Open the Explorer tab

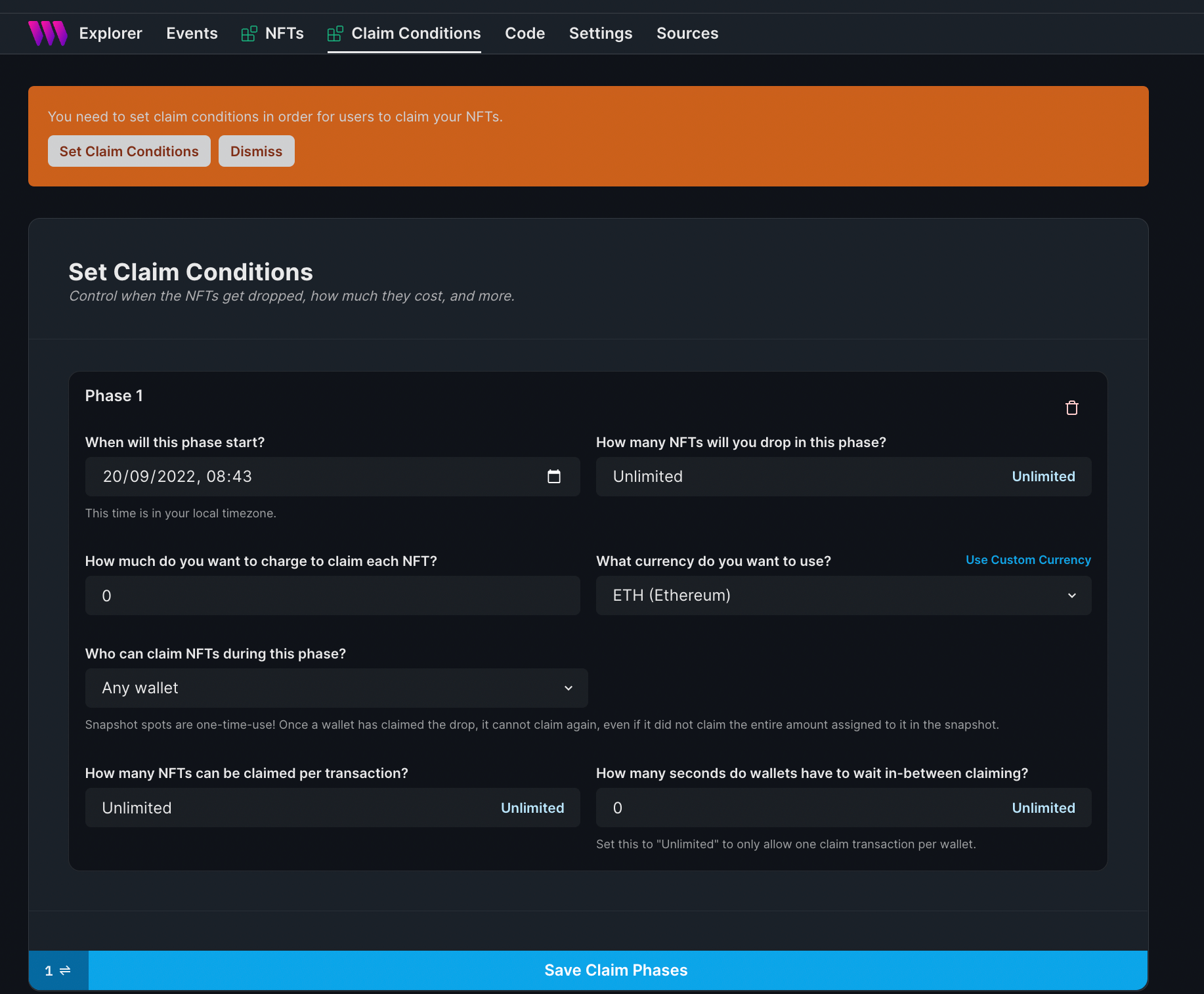[110, 33]
